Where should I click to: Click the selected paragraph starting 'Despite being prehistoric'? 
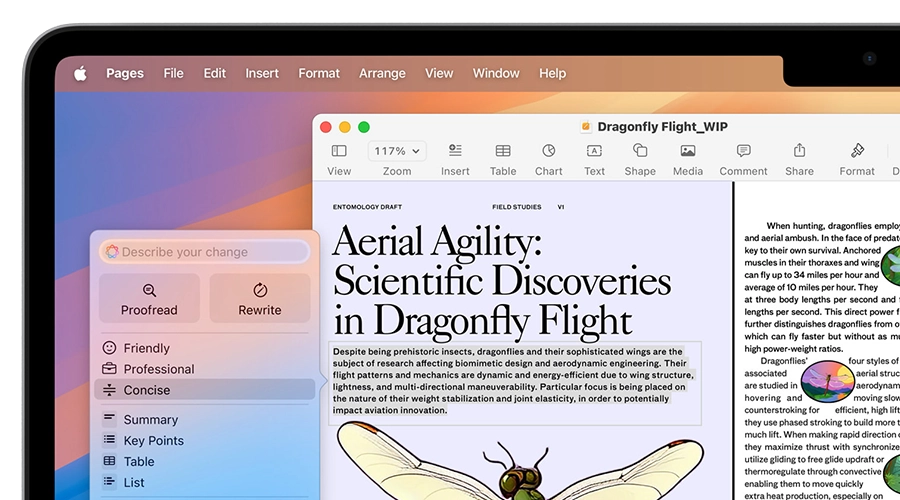point(514,381)
